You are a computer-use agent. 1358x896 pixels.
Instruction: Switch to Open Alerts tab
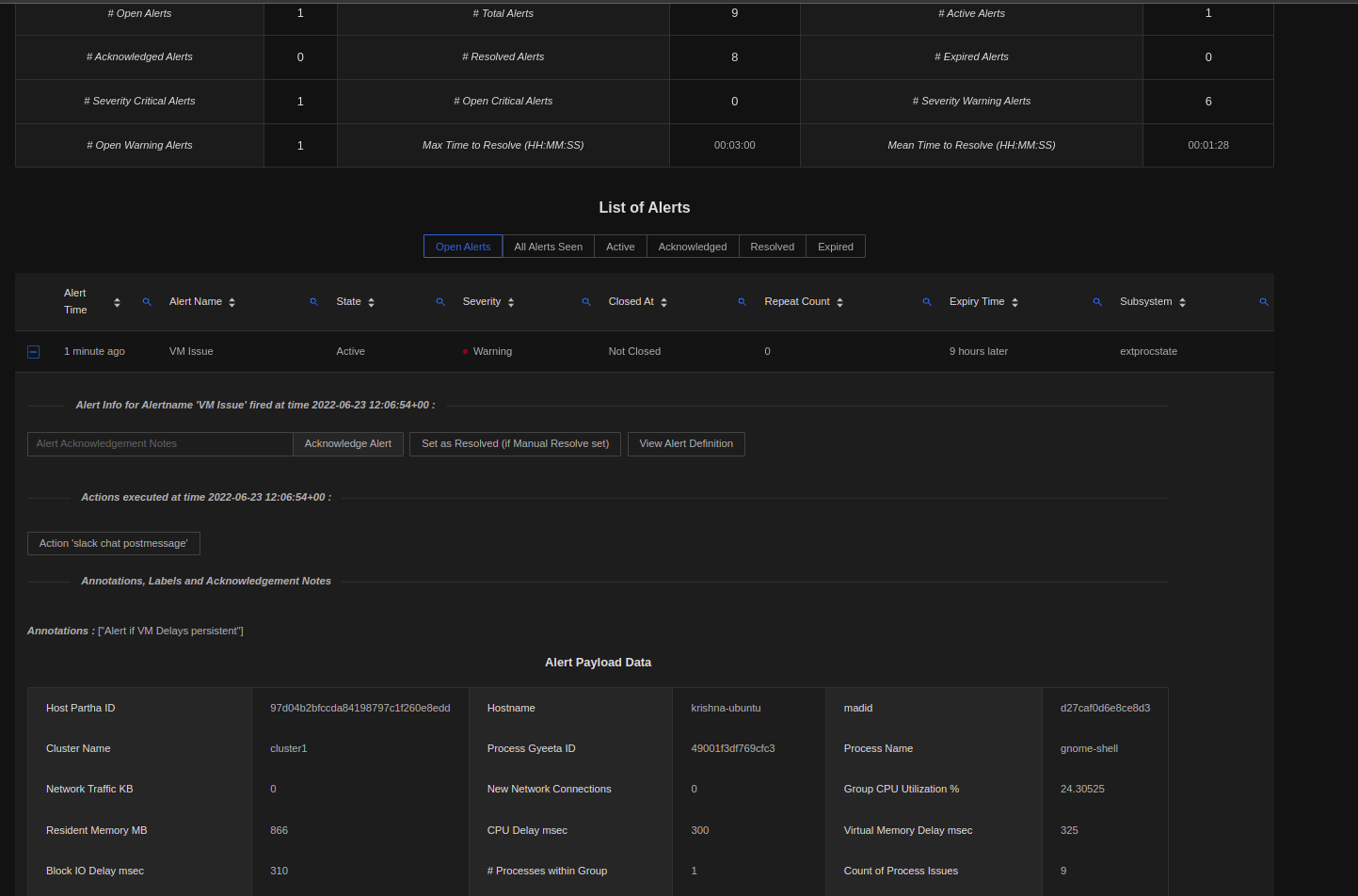click(x=463, y=247)
